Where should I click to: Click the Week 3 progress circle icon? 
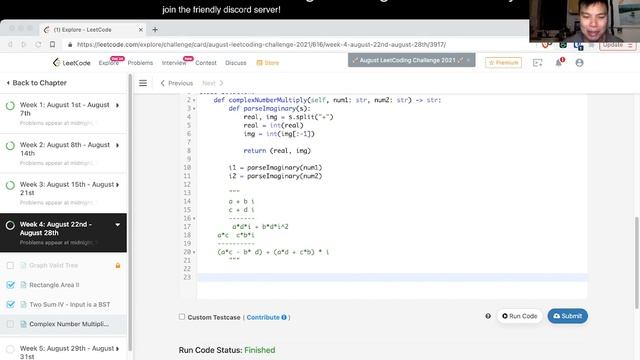tap(10, 185)
